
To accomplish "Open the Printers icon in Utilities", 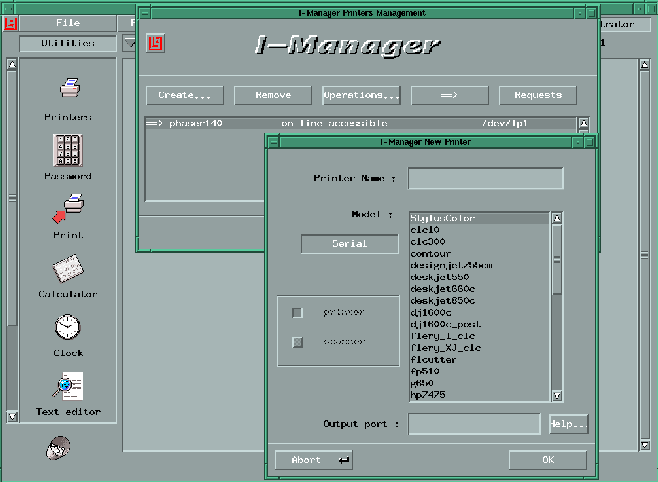I will (67, 91).
